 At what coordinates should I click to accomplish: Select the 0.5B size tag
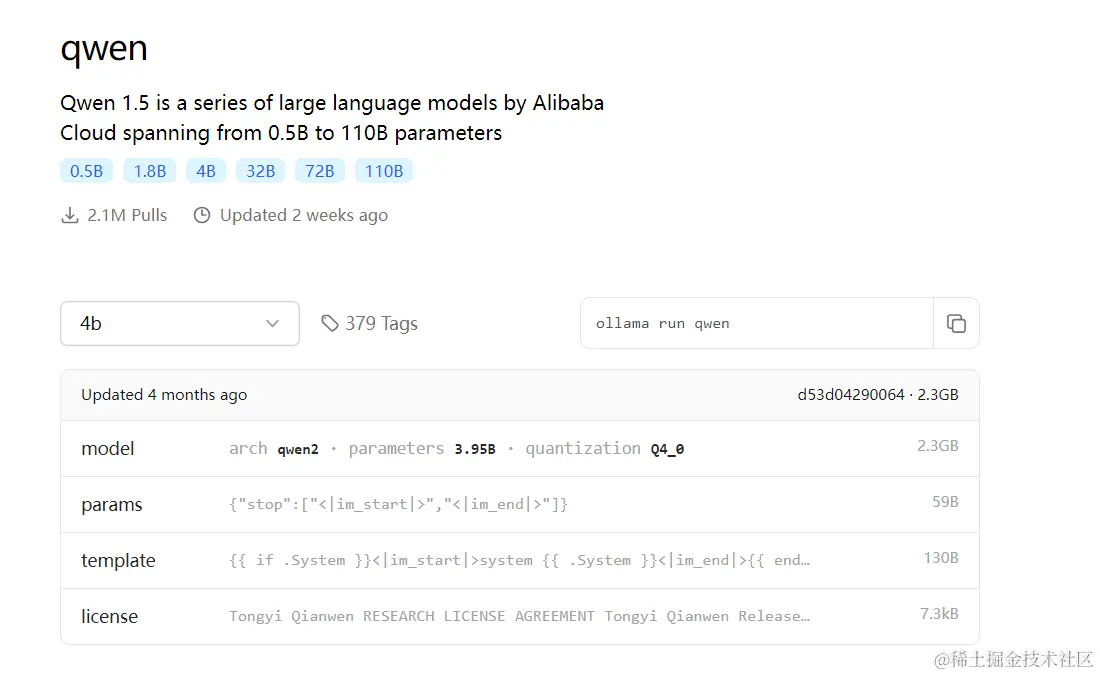click(x=86, y=171)
